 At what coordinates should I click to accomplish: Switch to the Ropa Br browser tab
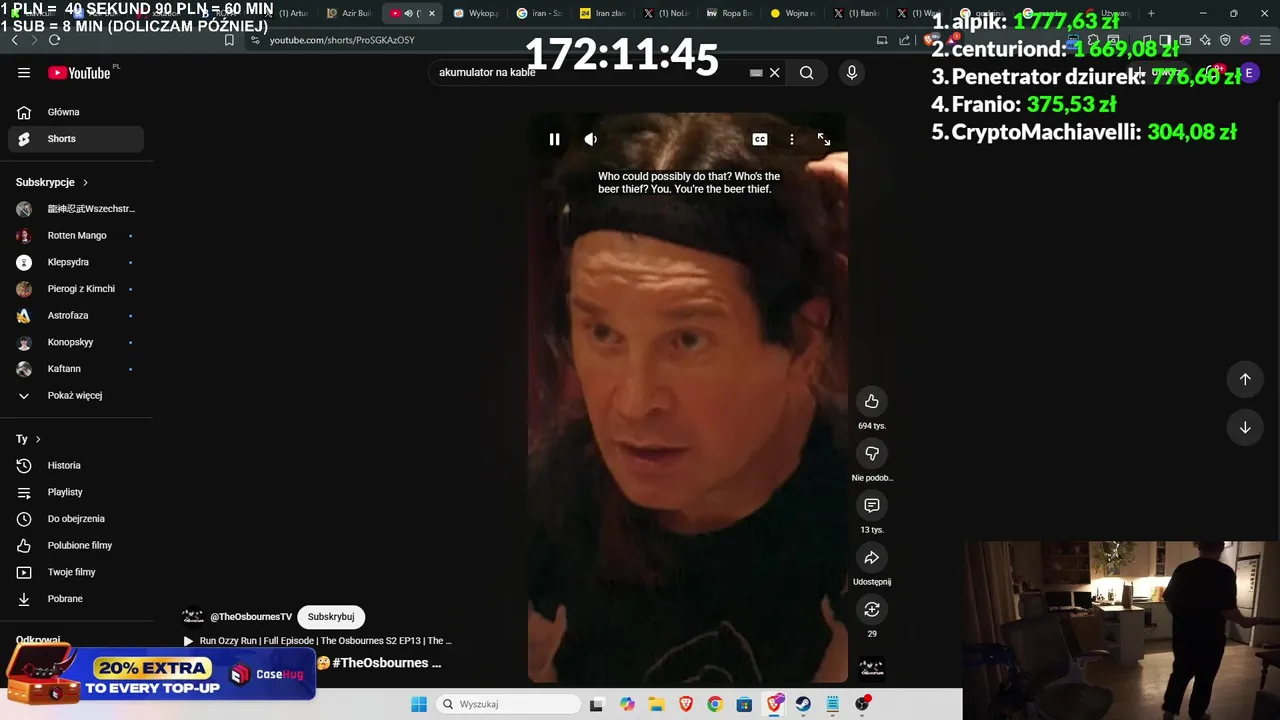729,13
